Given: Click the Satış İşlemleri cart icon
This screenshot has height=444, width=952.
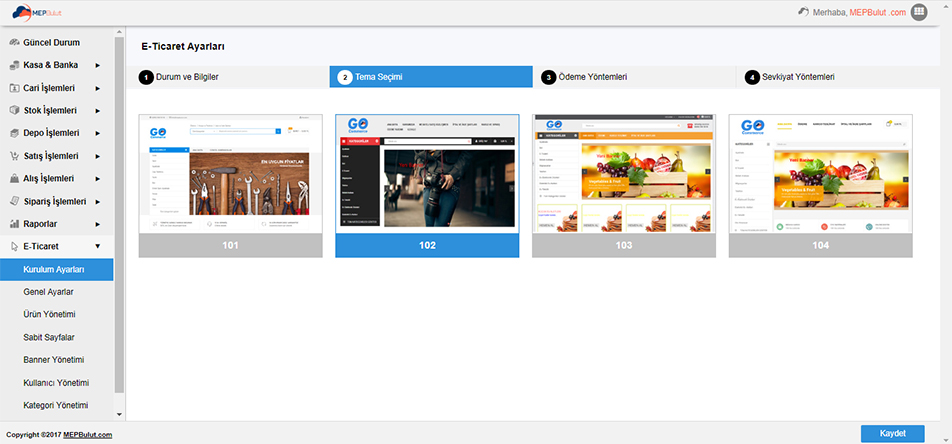Looking at the screenshot, I should point(15,156).
